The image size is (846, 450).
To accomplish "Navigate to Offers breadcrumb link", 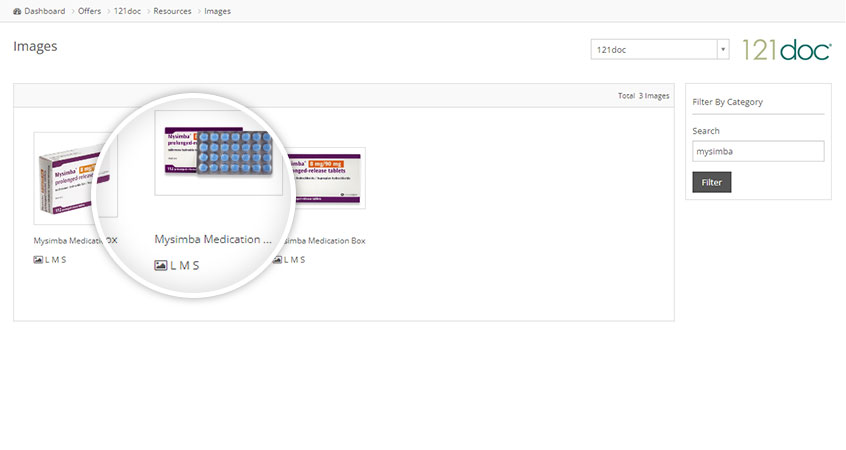I will (90, 11).
